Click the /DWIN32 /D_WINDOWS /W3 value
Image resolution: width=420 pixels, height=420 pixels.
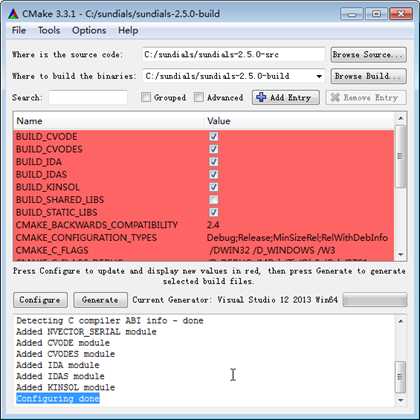(x=272, y=250)
